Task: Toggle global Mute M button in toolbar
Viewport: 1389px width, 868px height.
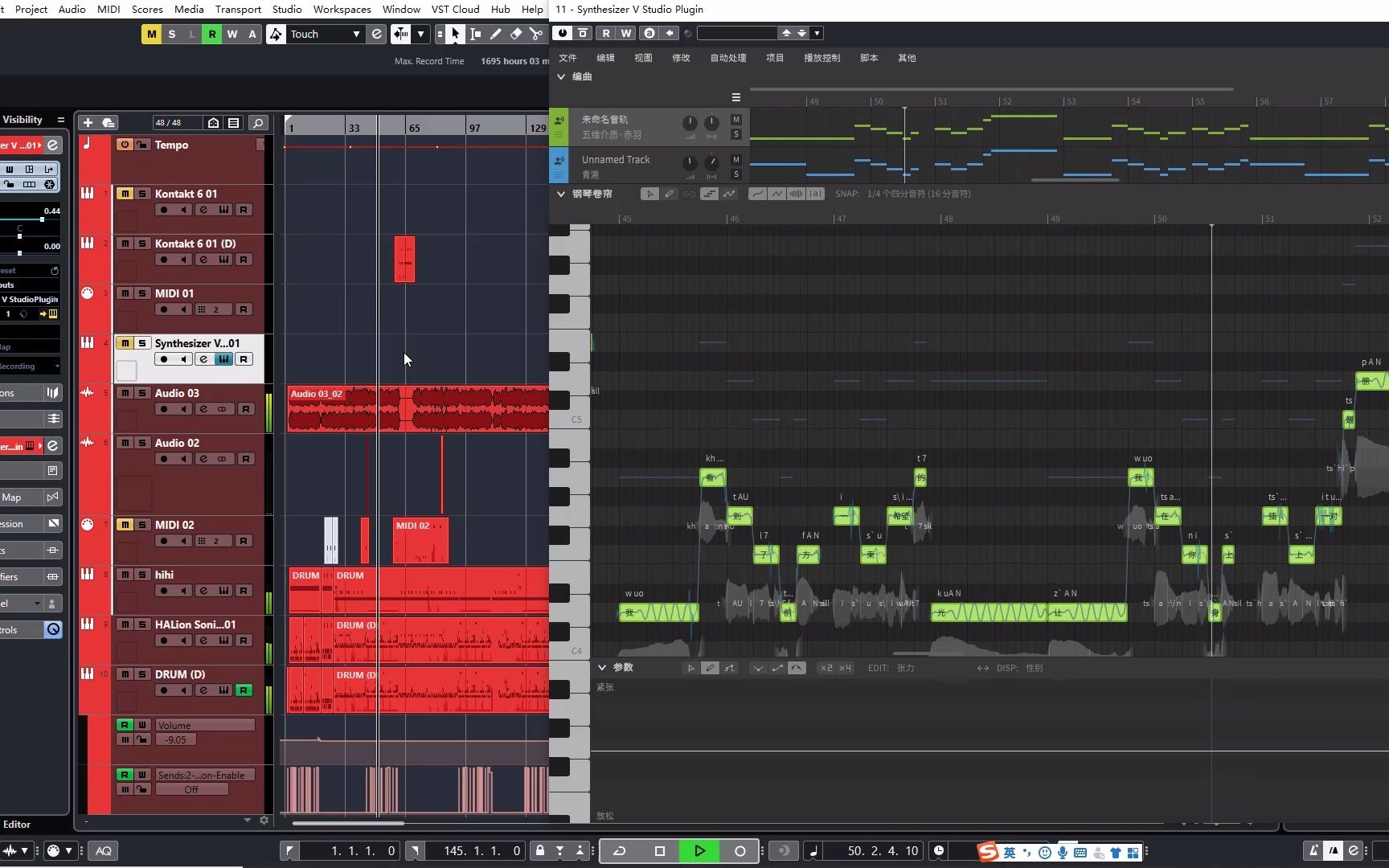Action: pos(151,34)
